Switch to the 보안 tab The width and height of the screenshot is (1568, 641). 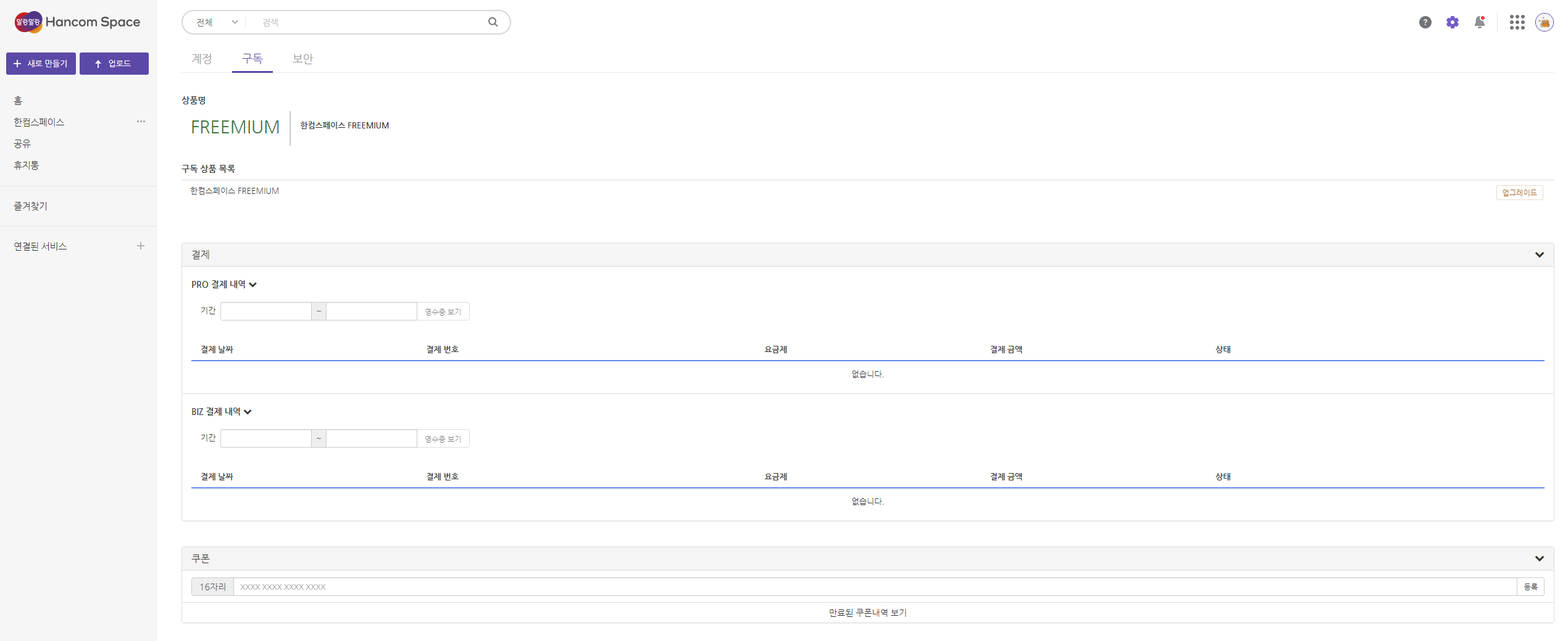(x=302, y=59)
